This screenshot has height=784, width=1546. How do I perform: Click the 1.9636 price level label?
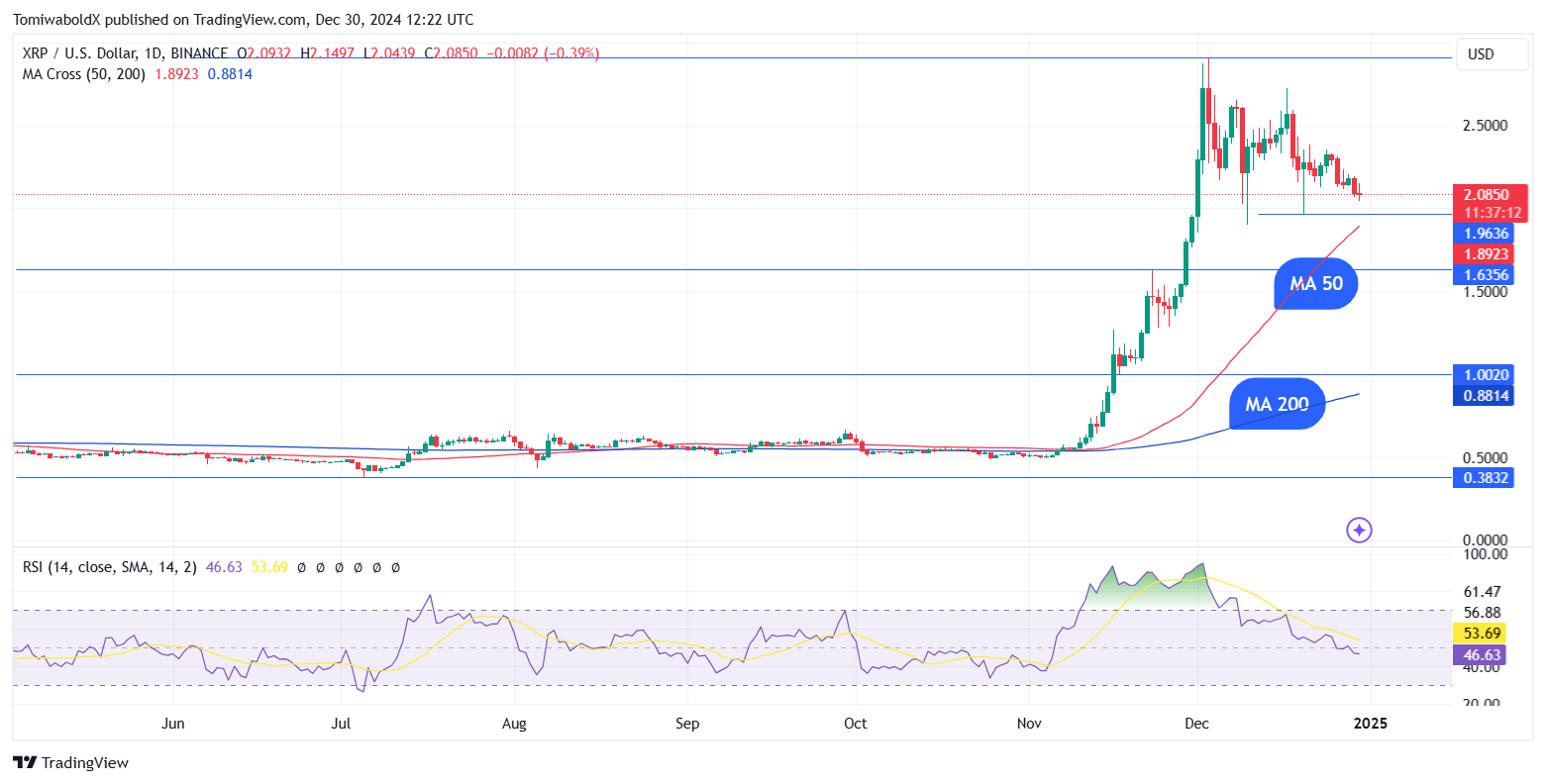point(1486,234)
